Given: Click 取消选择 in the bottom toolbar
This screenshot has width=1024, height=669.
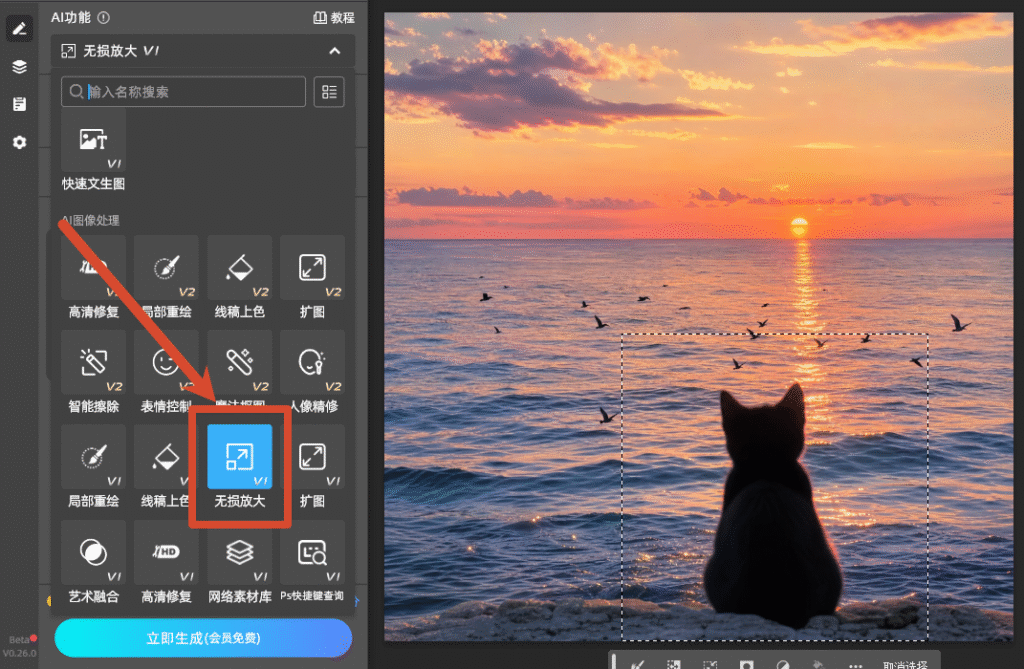Looking at the screenshot, I should pyautogui.click(x=904, y=664).
